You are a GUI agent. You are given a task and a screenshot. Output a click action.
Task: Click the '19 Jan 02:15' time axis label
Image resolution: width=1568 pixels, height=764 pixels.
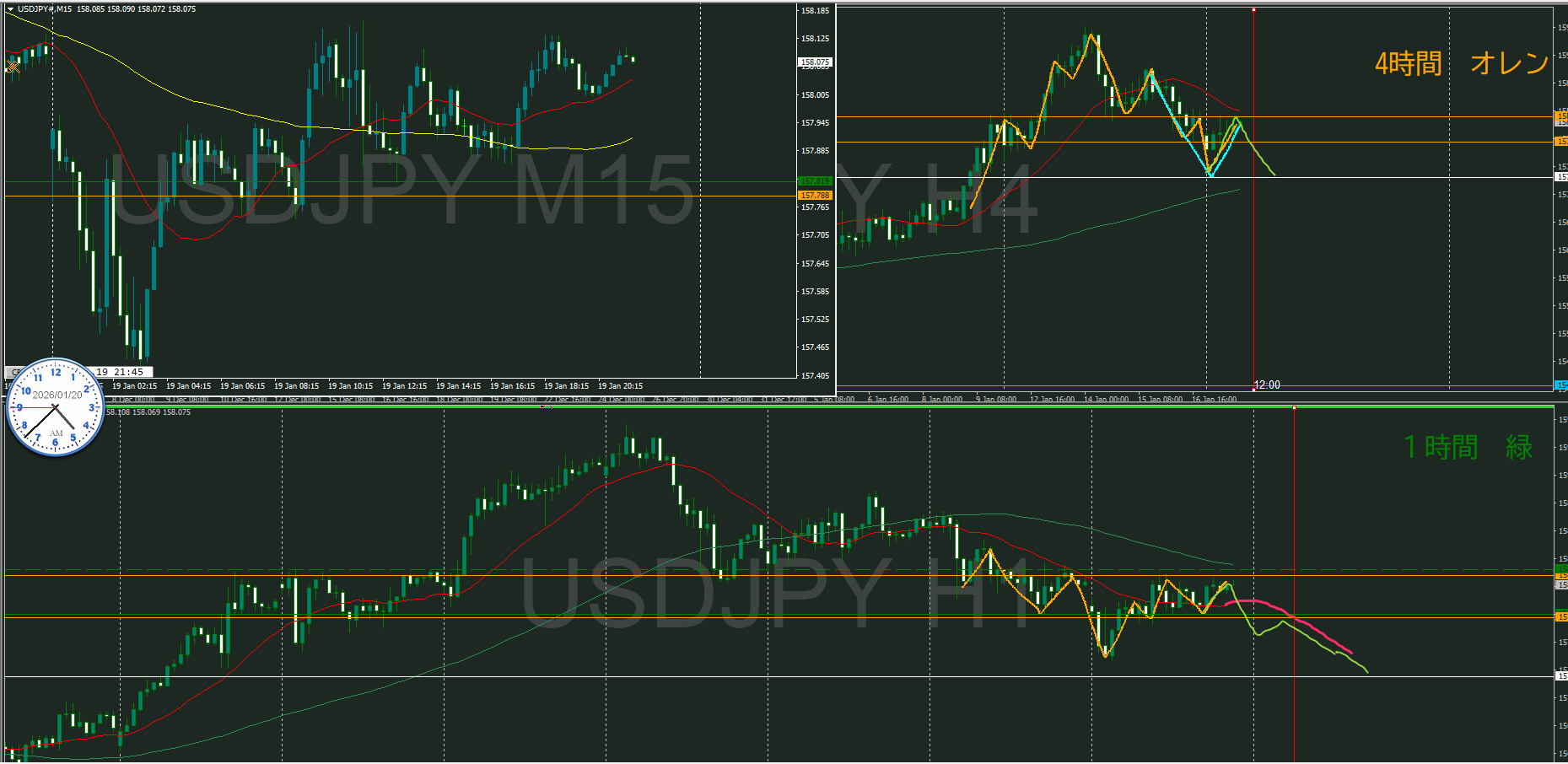click(x=134, y=386)
